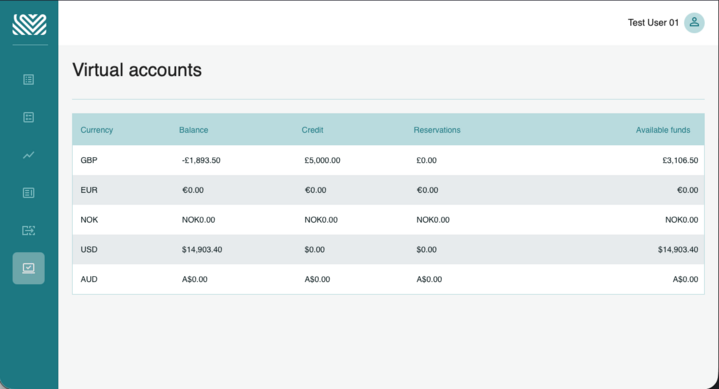Select the EUR currency row
The image size is (719, 389).
[388, 190]
